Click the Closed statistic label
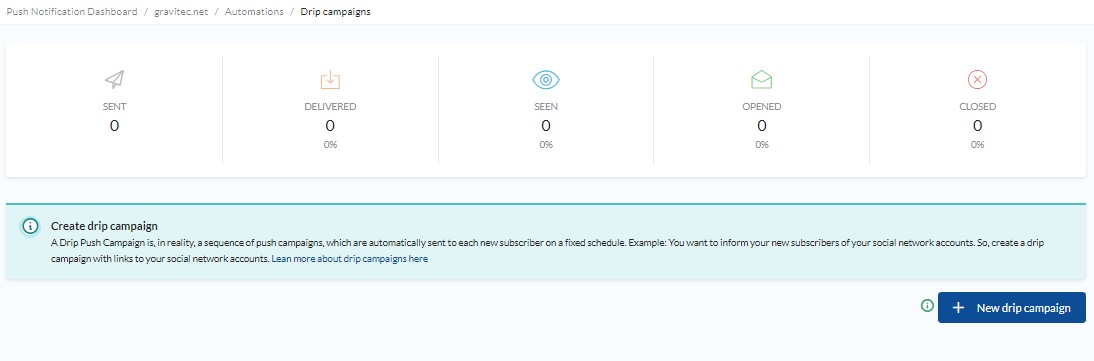1094x361 pixels. [977, 107]
